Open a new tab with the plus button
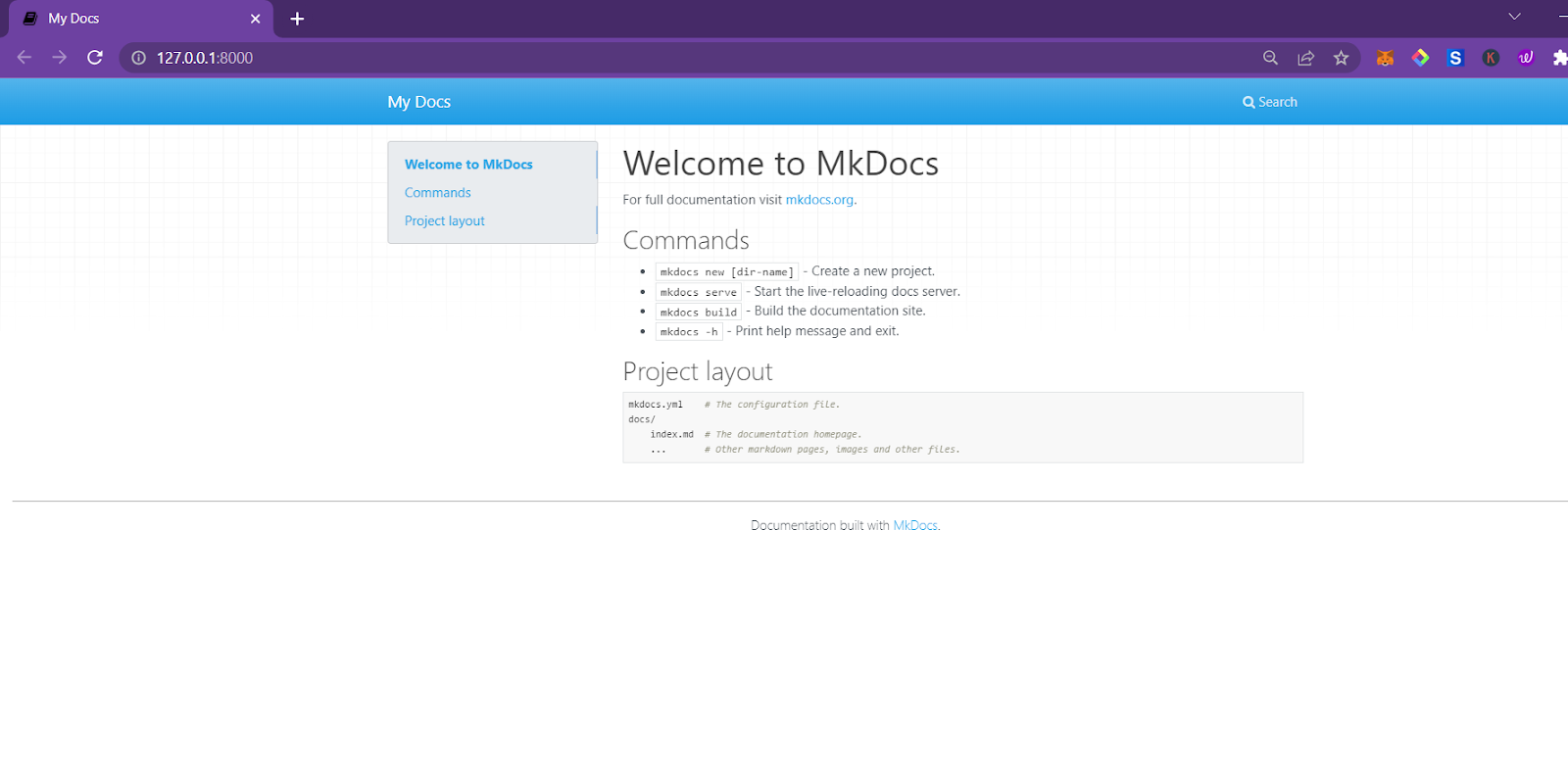The image size is (1568, 772). click(297, 19)
